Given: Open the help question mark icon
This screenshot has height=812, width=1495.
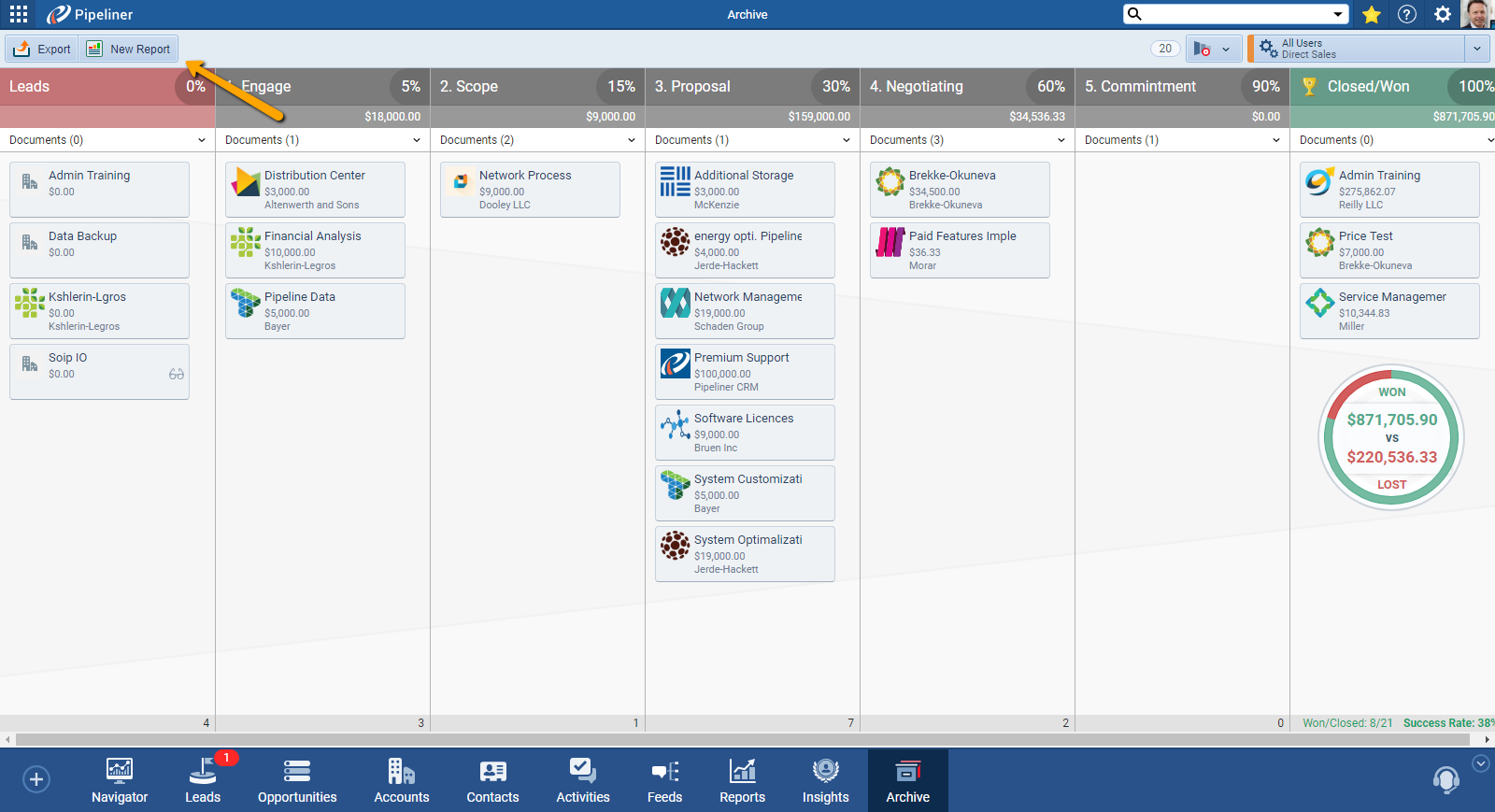Looking at the screenshot, I should point(1407,14).
